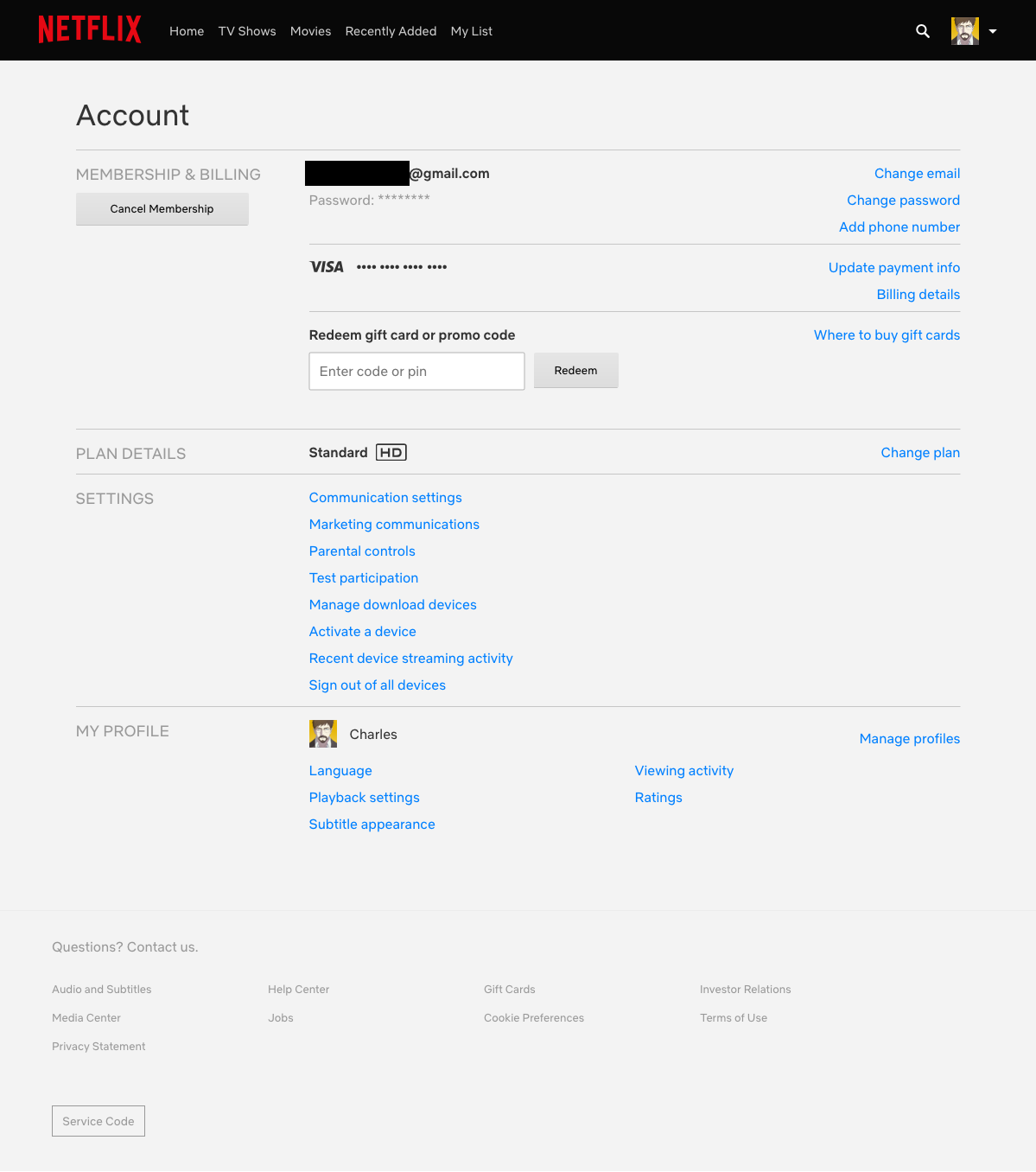Click Redeem gift card or promo code label
Screen dimensions: 1036x1172
(x=412, y=335)
